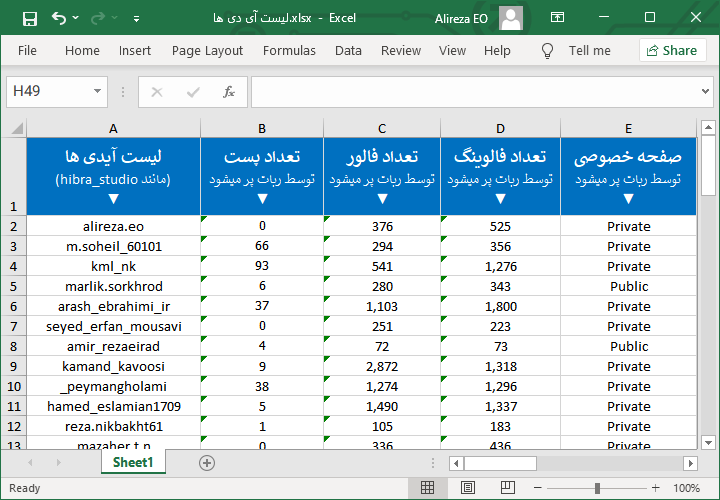
Task: Select the cell containing marlik.sorkhrod
Action: click(x=113, y=286)
